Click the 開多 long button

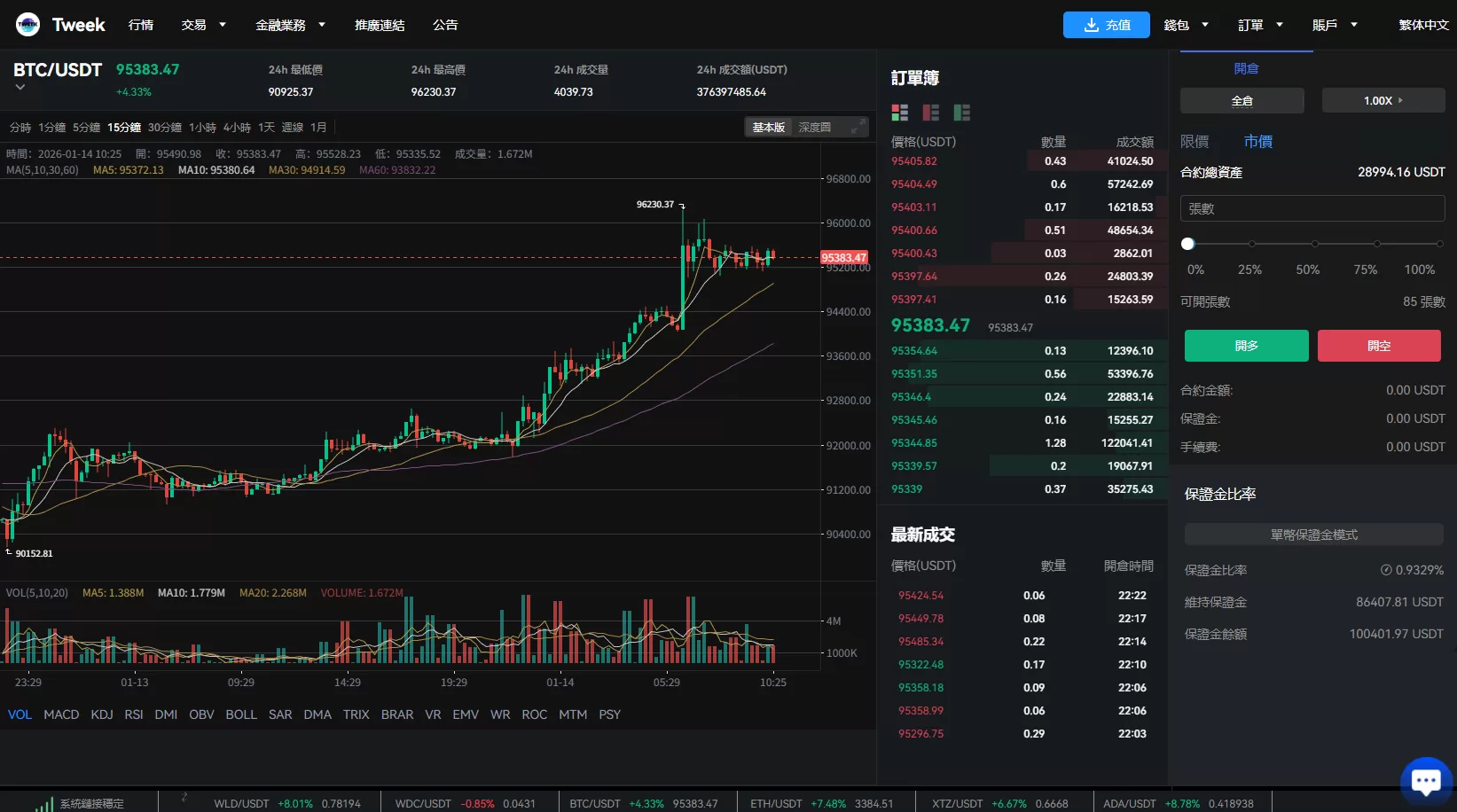click(x=1246, y=346)
